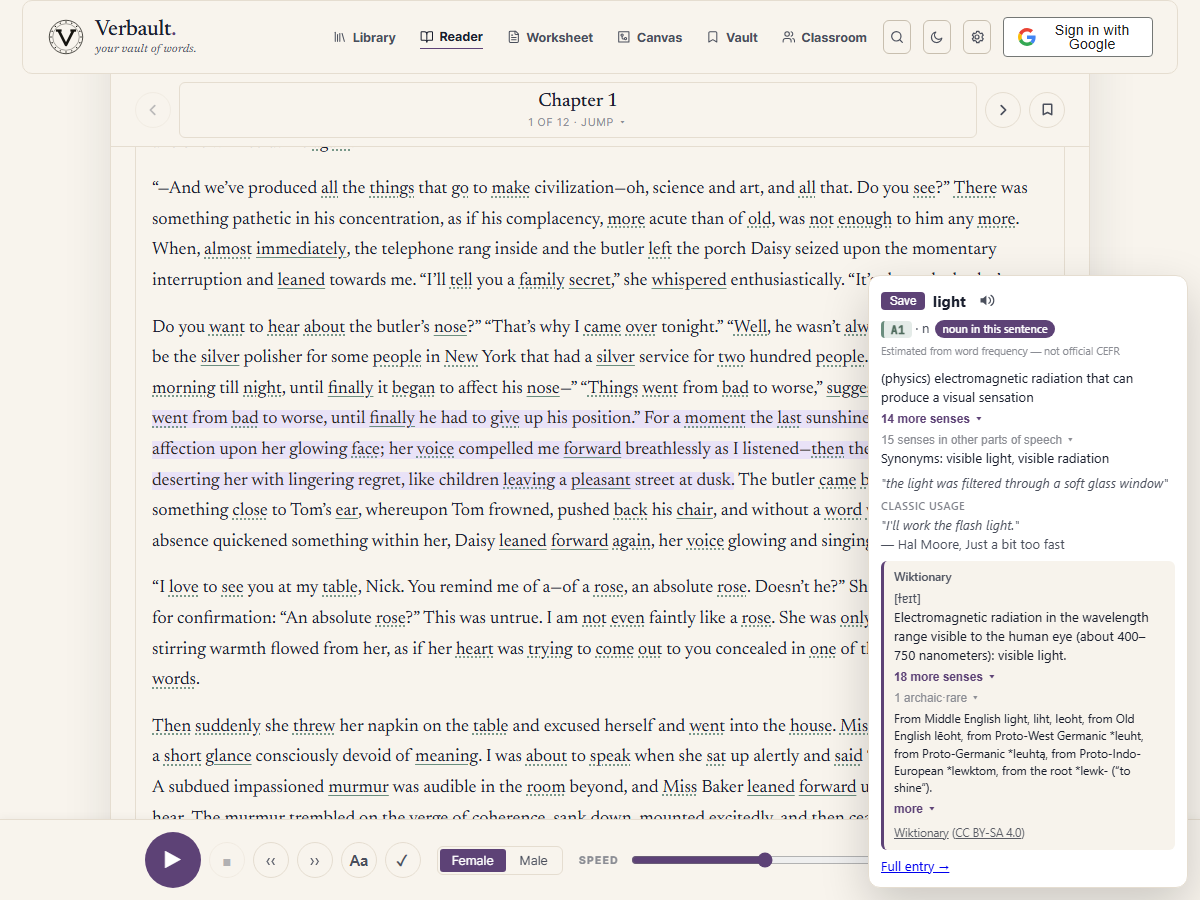Open the Classroom tab
The height and width of the screenshot is (900, 1200).
pyautogui.click(x=825, y=37)
